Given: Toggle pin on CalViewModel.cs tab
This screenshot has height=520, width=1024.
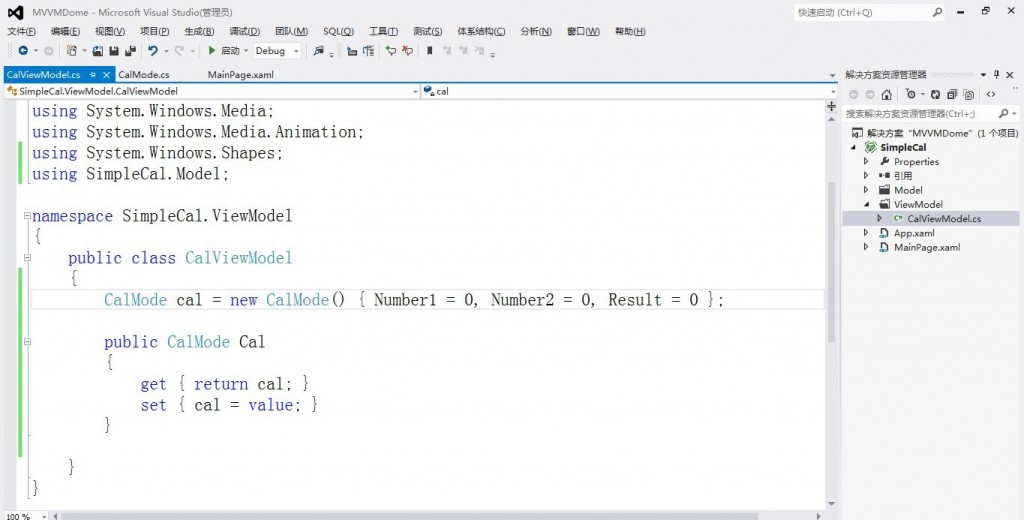Looking at the screenshot, I should tap(93, 74).
